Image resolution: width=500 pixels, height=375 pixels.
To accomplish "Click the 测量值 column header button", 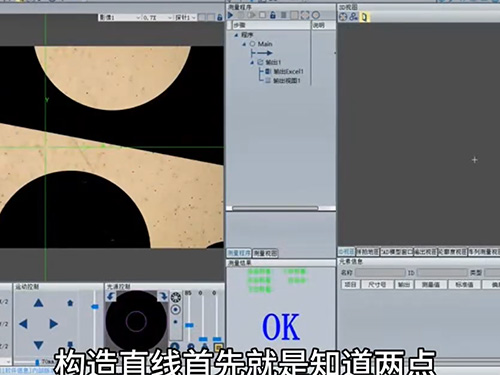I will point(430,284).
